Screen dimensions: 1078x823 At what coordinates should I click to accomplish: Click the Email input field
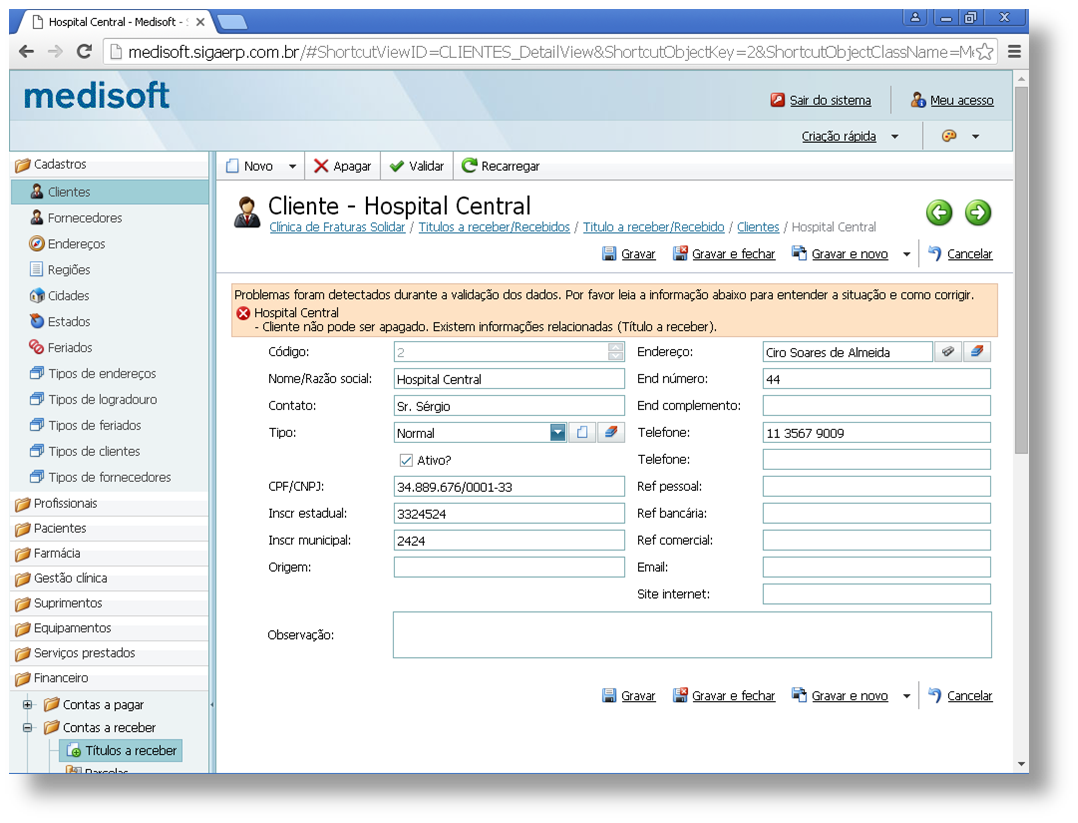[877, 567]
